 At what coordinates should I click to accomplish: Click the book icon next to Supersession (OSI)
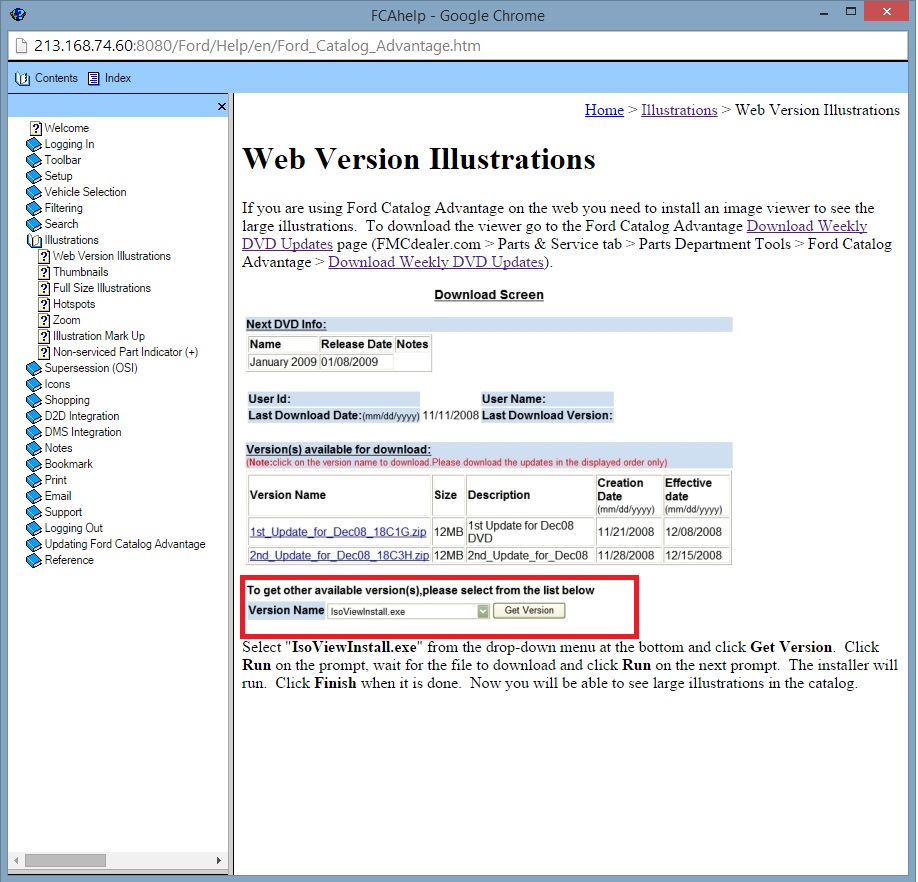tap(34, 368)
